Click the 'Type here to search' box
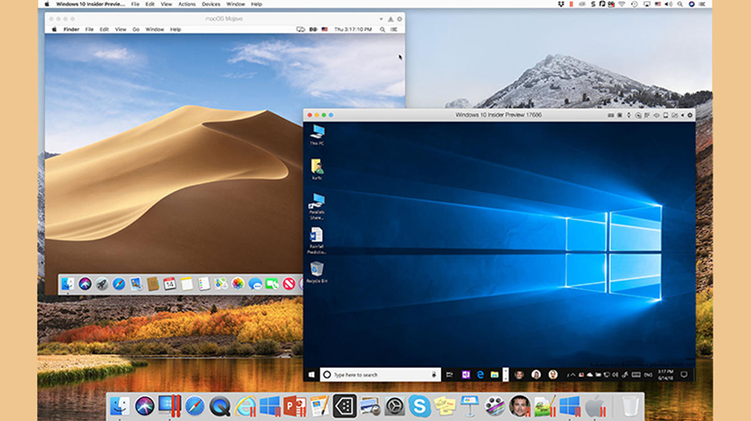751x421 pixels. [x=380, y=375]
